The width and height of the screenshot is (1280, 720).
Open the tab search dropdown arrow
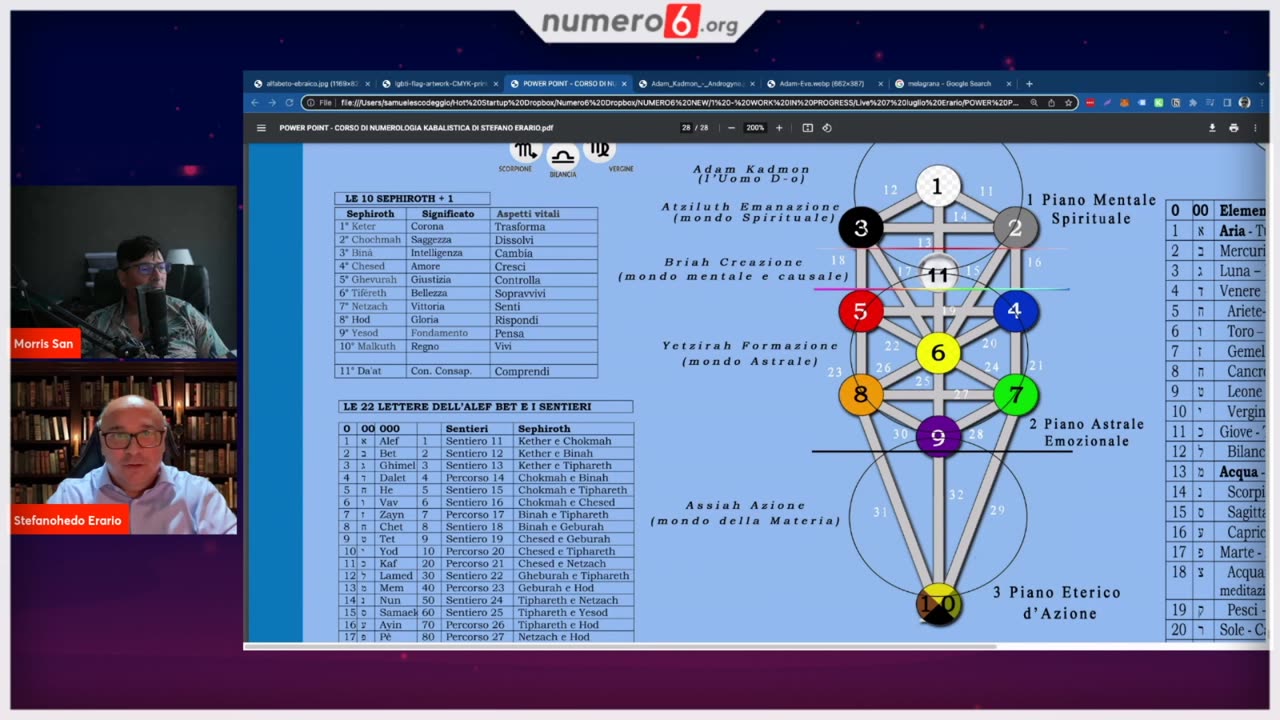click(1262, 84)
